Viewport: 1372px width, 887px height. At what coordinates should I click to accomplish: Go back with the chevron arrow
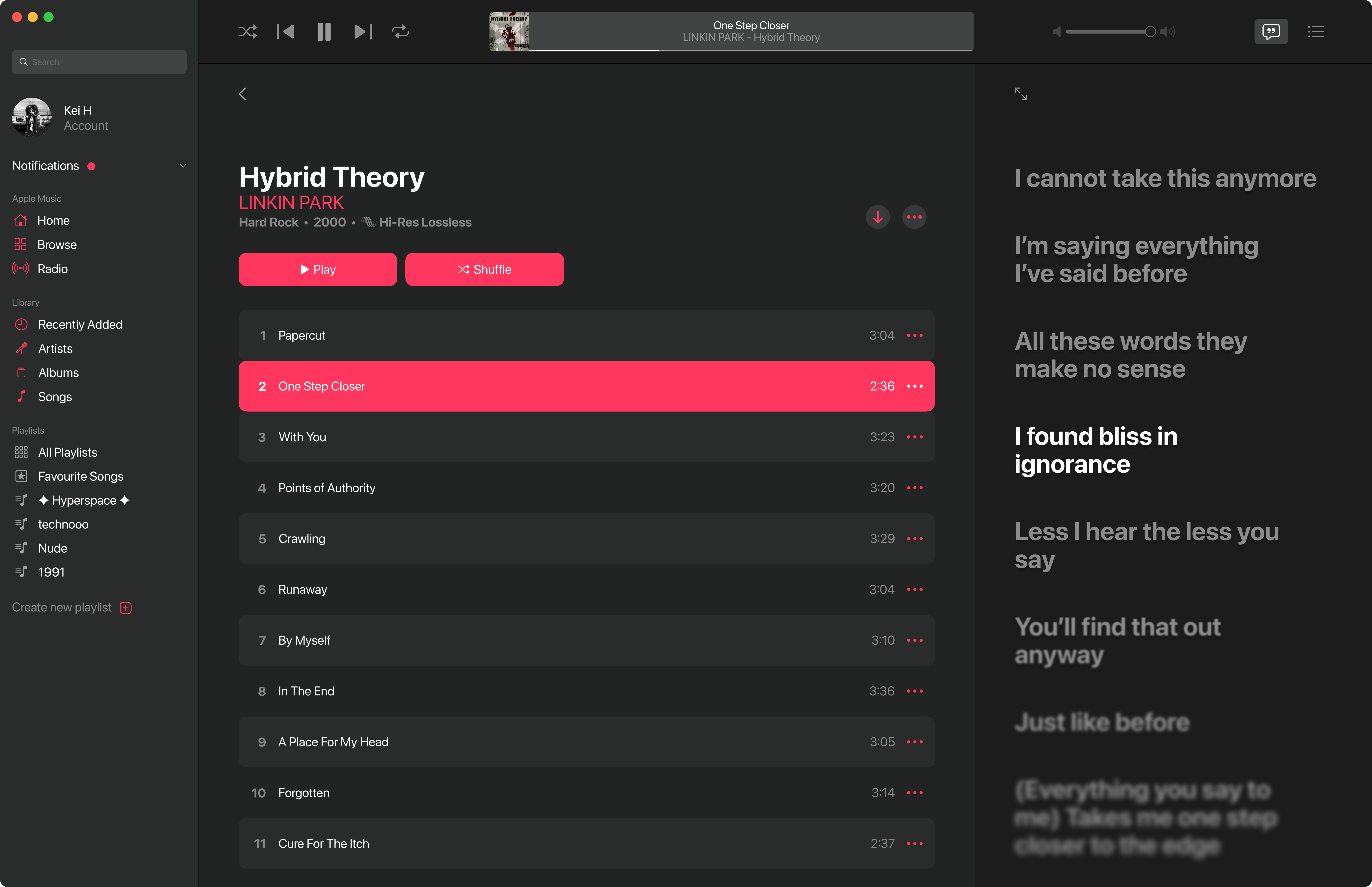coord(242,94)
